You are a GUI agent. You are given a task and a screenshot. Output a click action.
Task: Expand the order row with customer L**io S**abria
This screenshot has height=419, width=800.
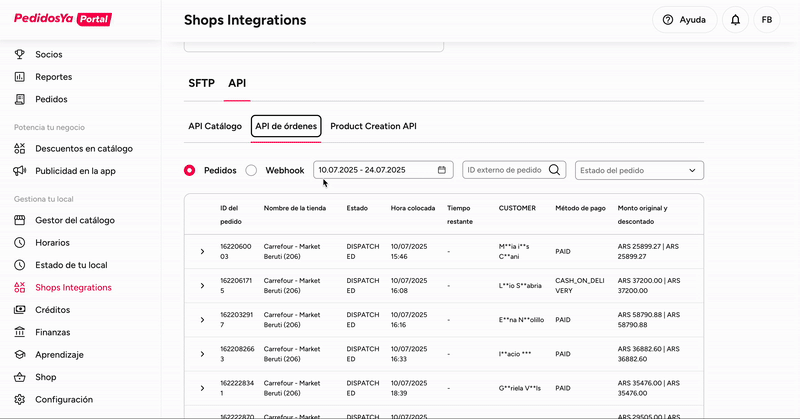[202, 285]
